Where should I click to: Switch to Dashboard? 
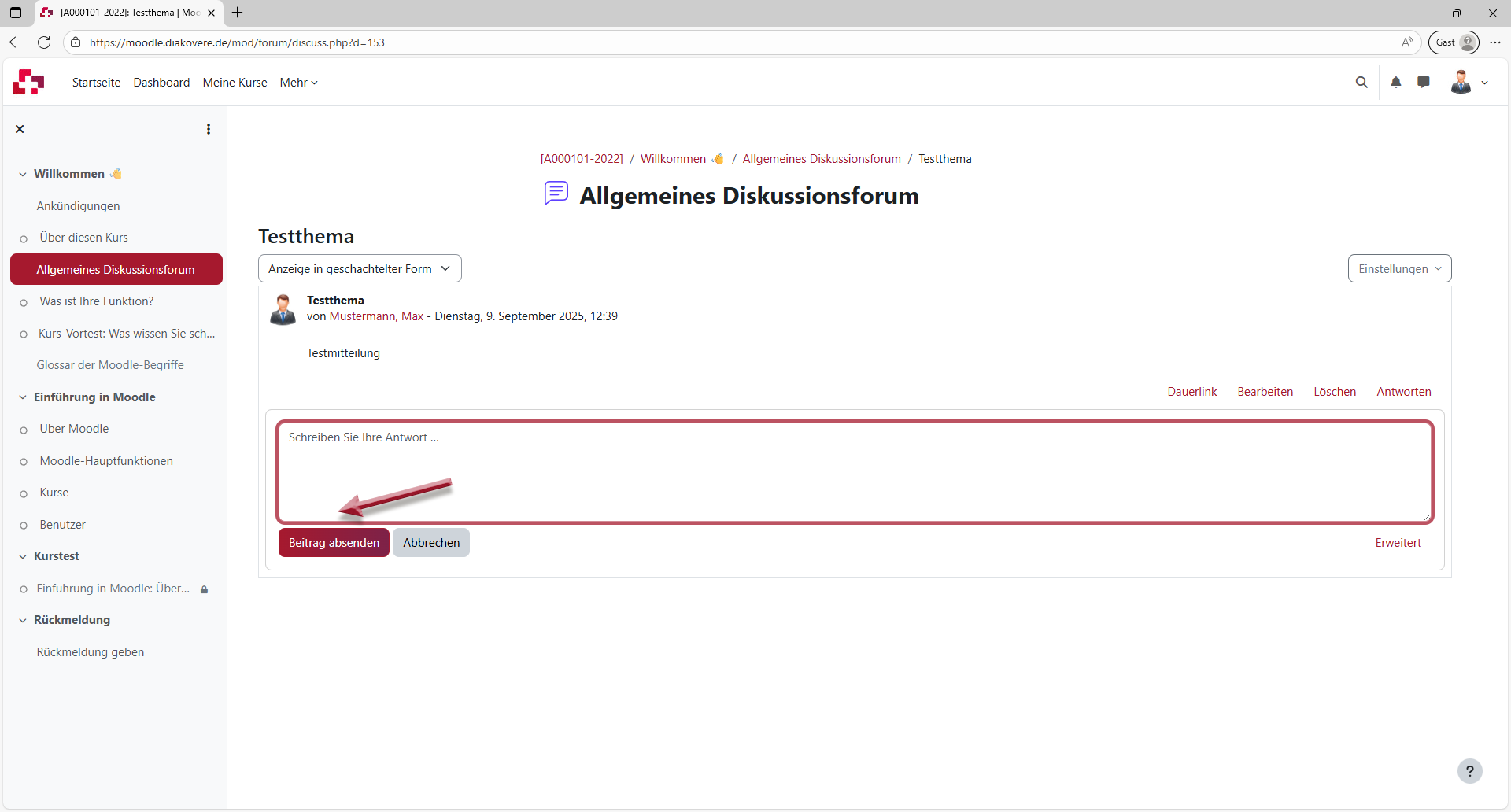[161, 82]
